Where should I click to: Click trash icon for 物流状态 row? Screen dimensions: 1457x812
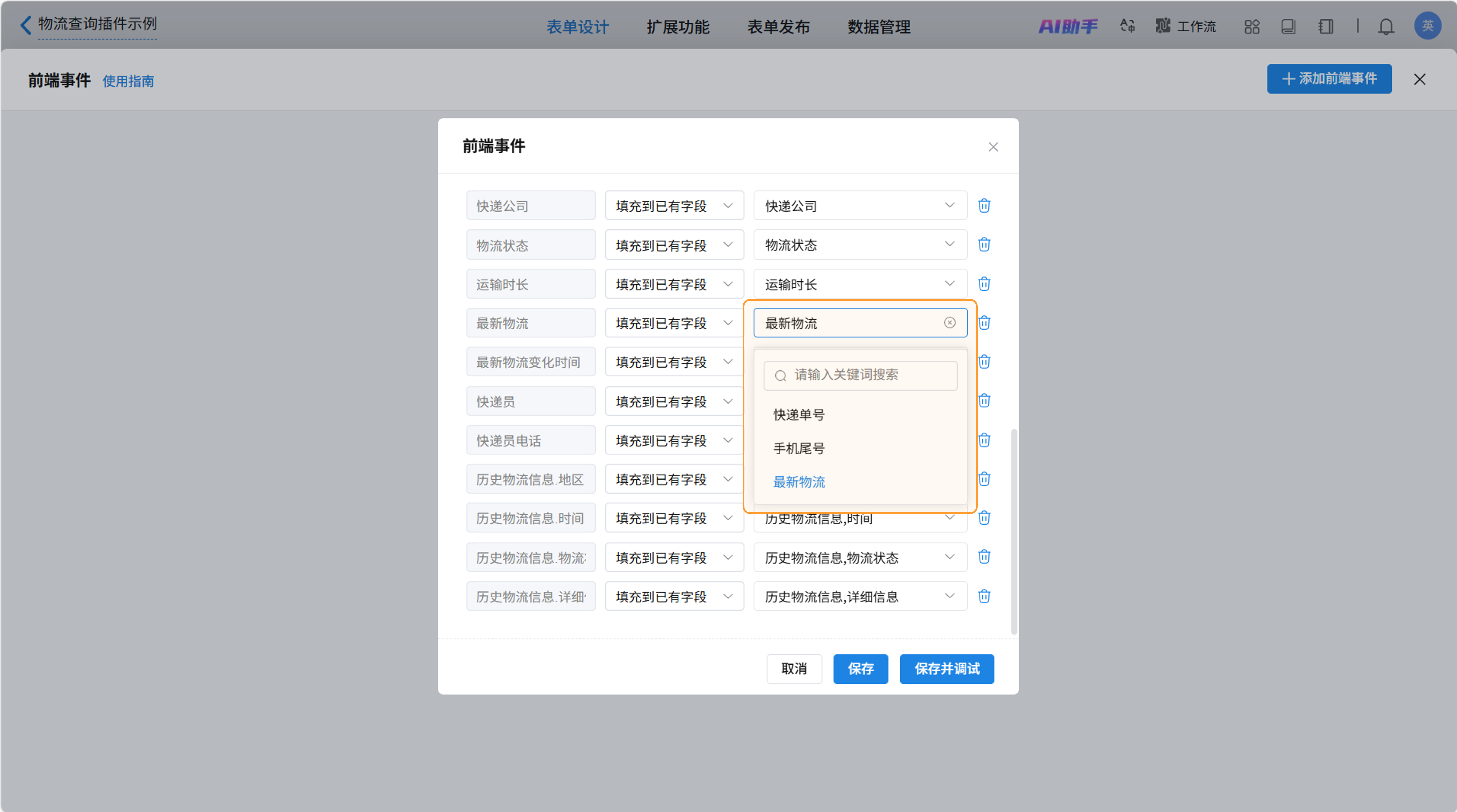(x=983, y=244)
